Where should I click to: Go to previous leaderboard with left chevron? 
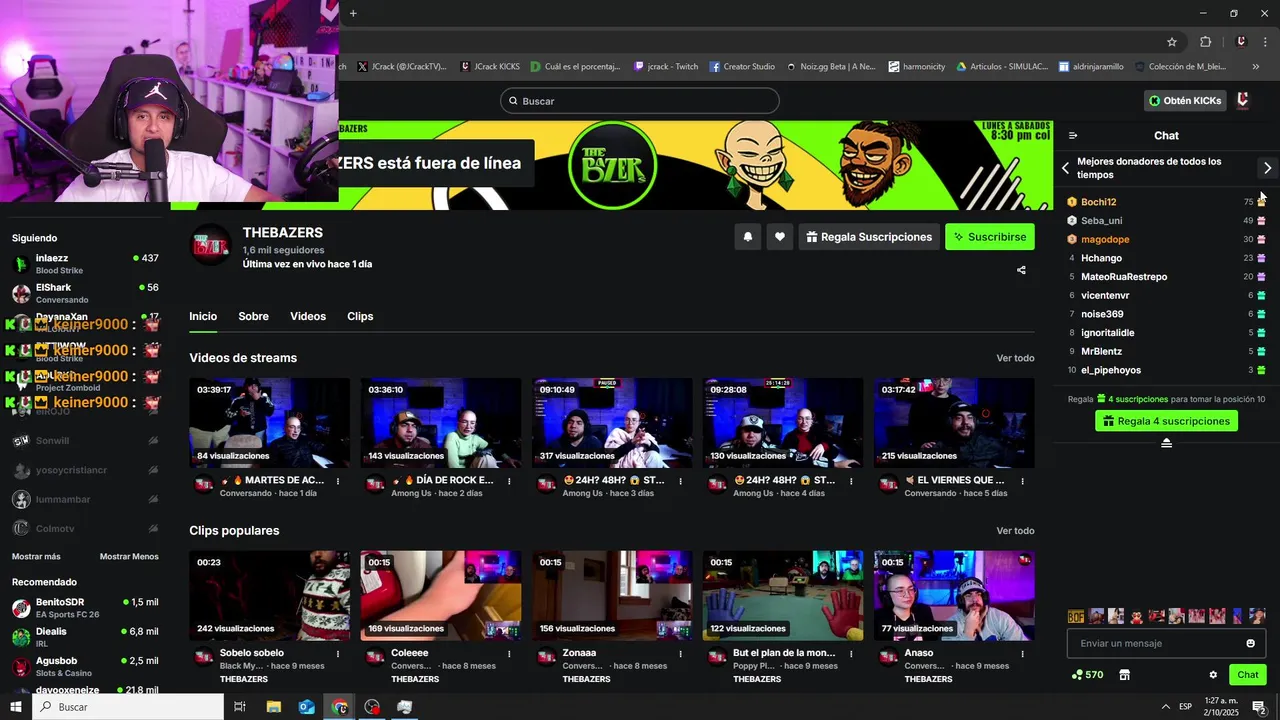tap(1066, 168)
